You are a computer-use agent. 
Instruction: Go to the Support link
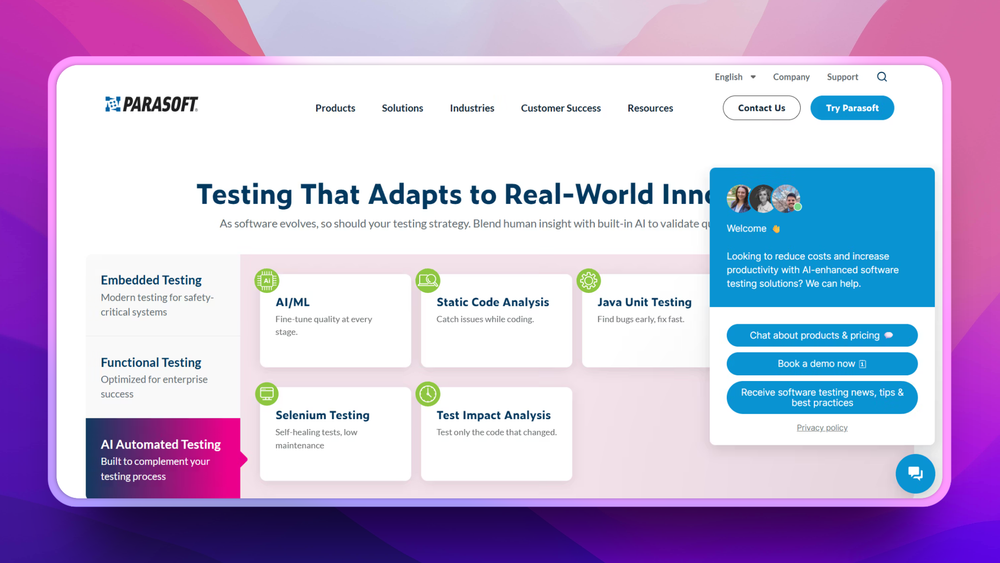click(842, 77)
